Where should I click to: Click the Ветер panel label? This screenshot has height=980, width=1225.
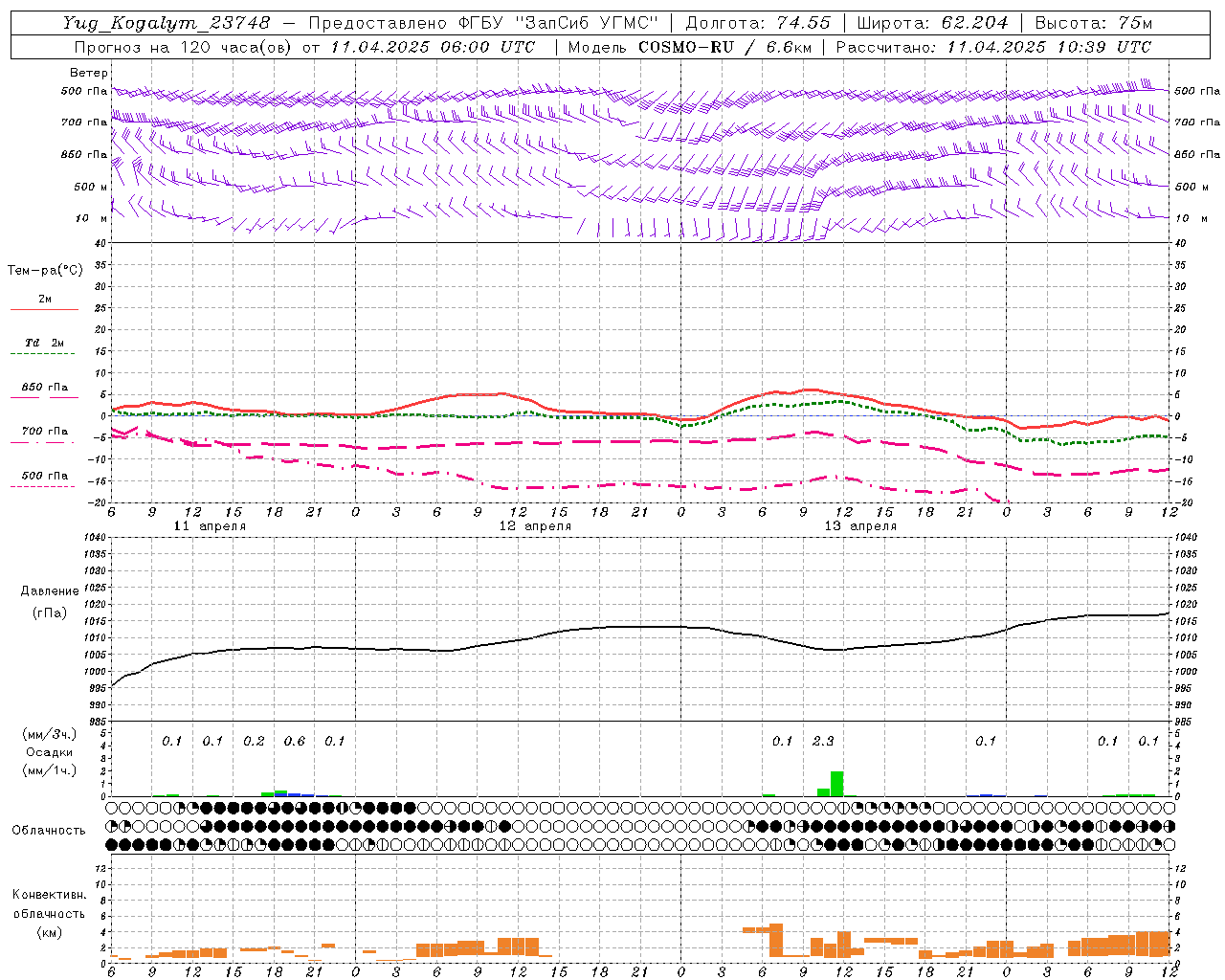tap(88, 73)
